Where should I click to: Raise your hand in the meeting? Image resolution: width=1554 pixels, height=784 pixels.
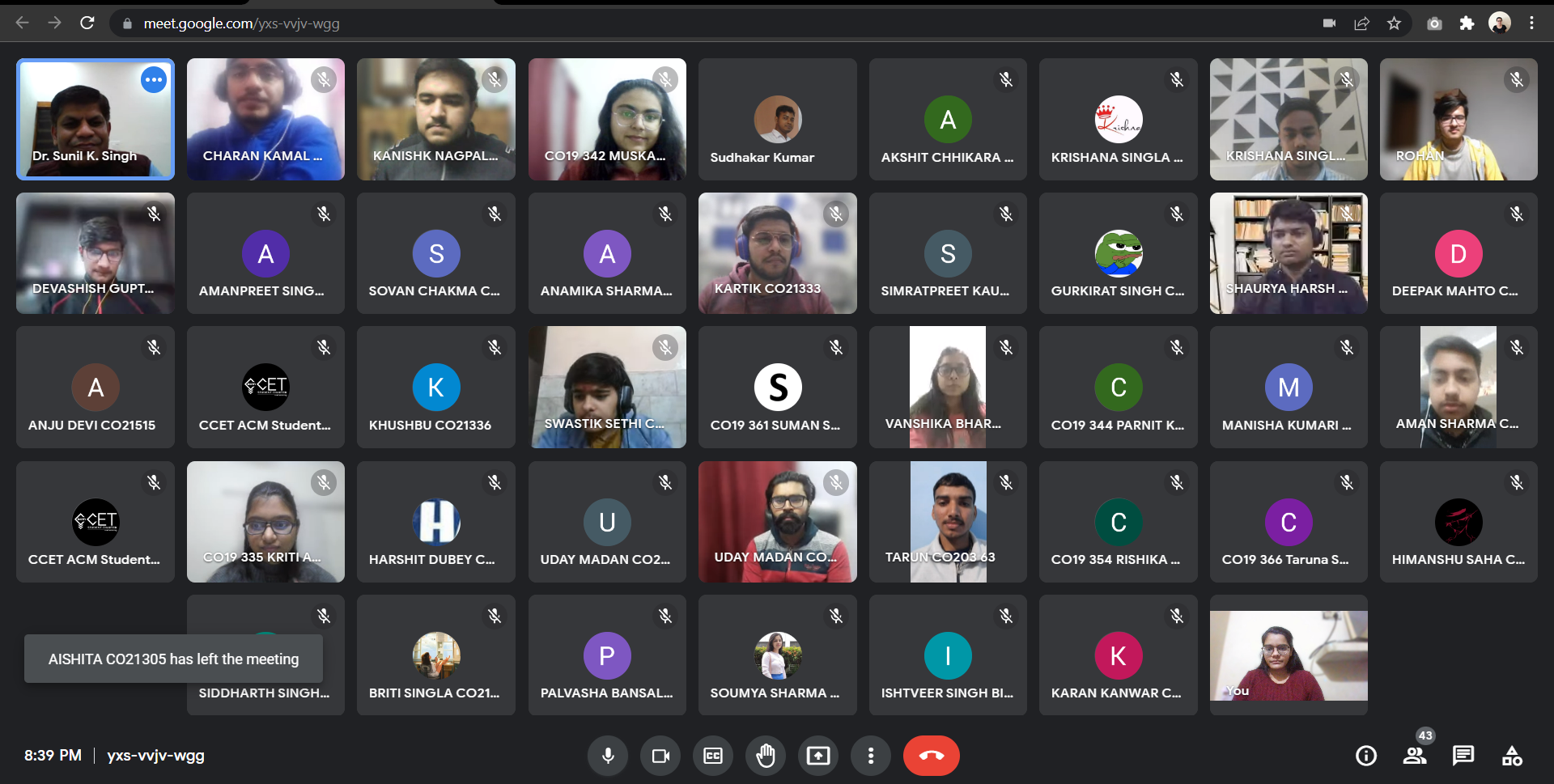coord(766,756)
